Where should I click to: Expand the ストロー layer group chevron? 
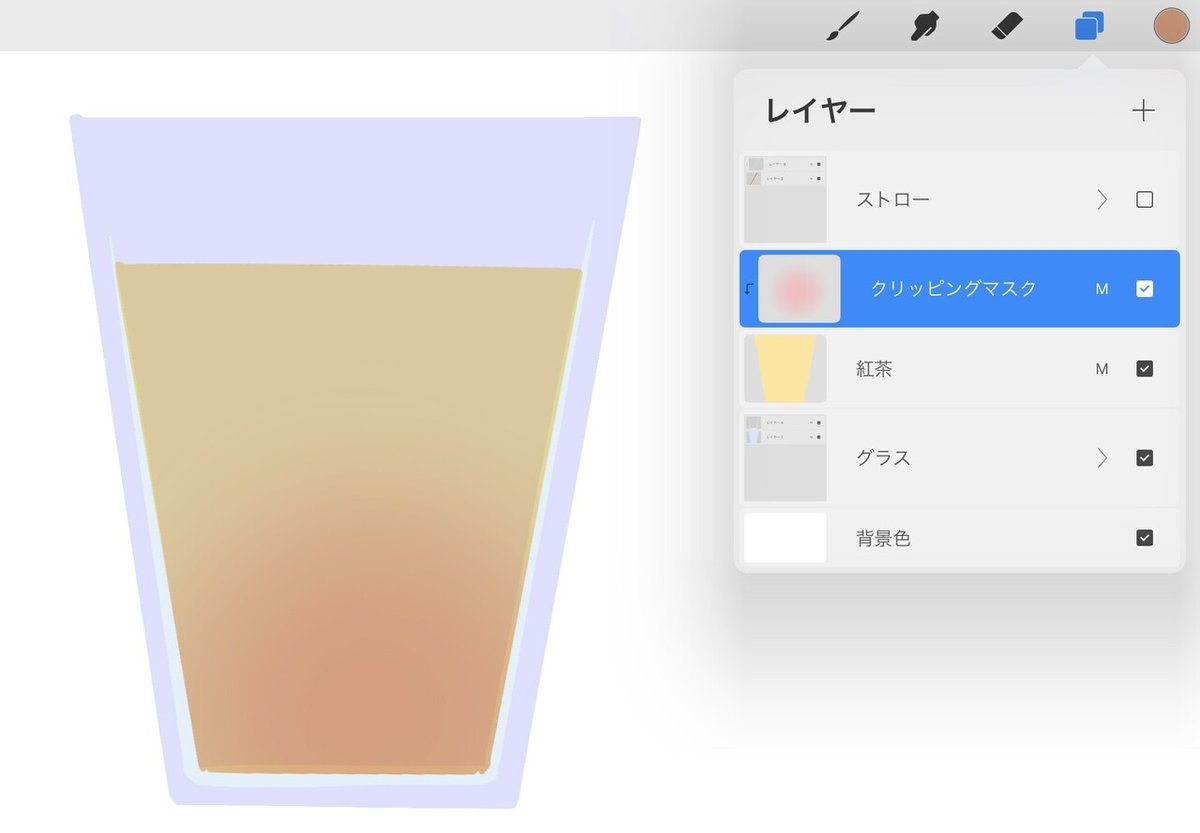click(1102, 199)
